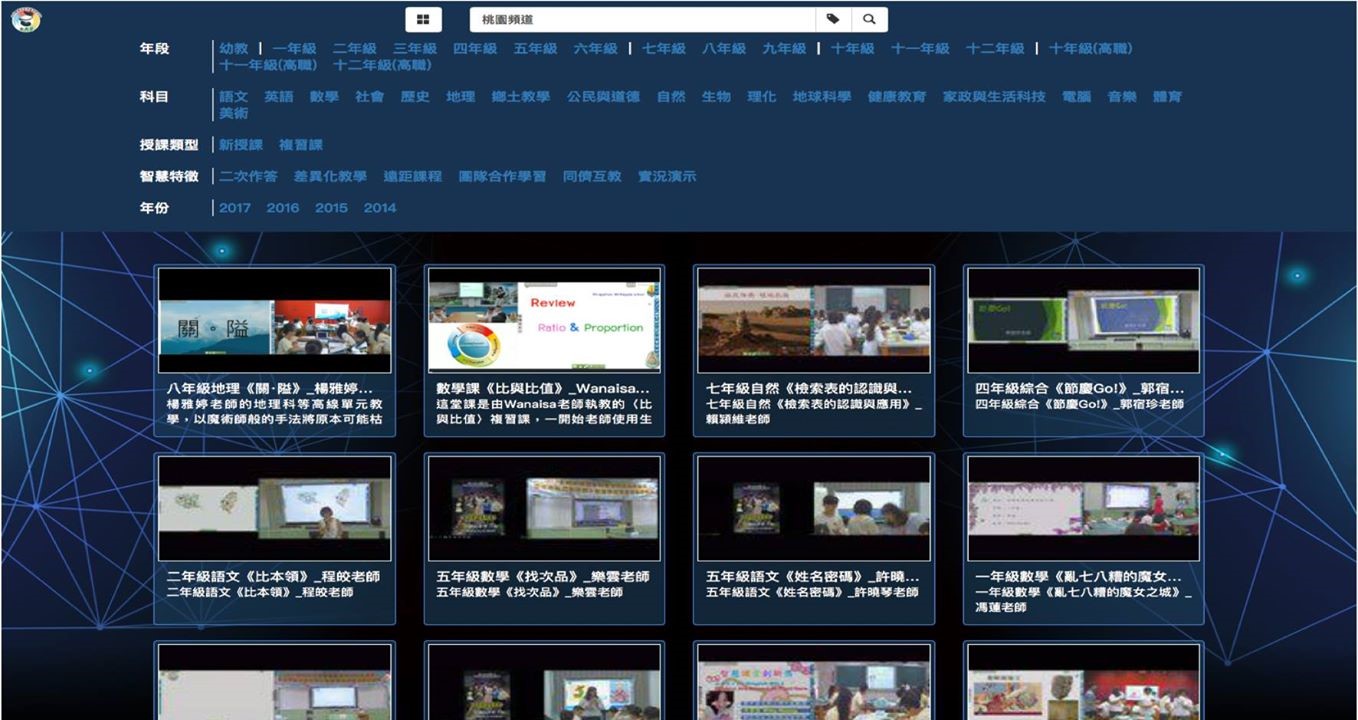This screenshot has width=1358, height=720.
Task: Select the 地理 subject filter
Action: [460, 97]
